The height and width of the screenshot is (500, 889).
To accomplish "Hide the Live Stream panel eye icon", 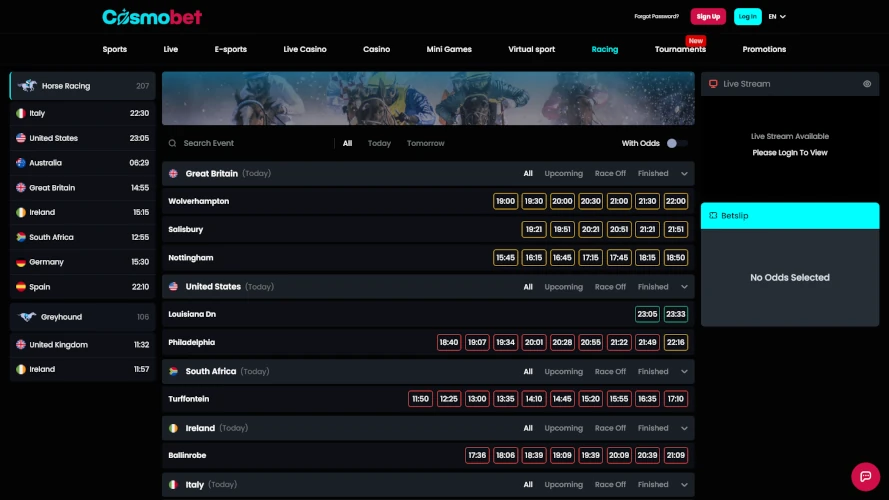I will point(867,84).
